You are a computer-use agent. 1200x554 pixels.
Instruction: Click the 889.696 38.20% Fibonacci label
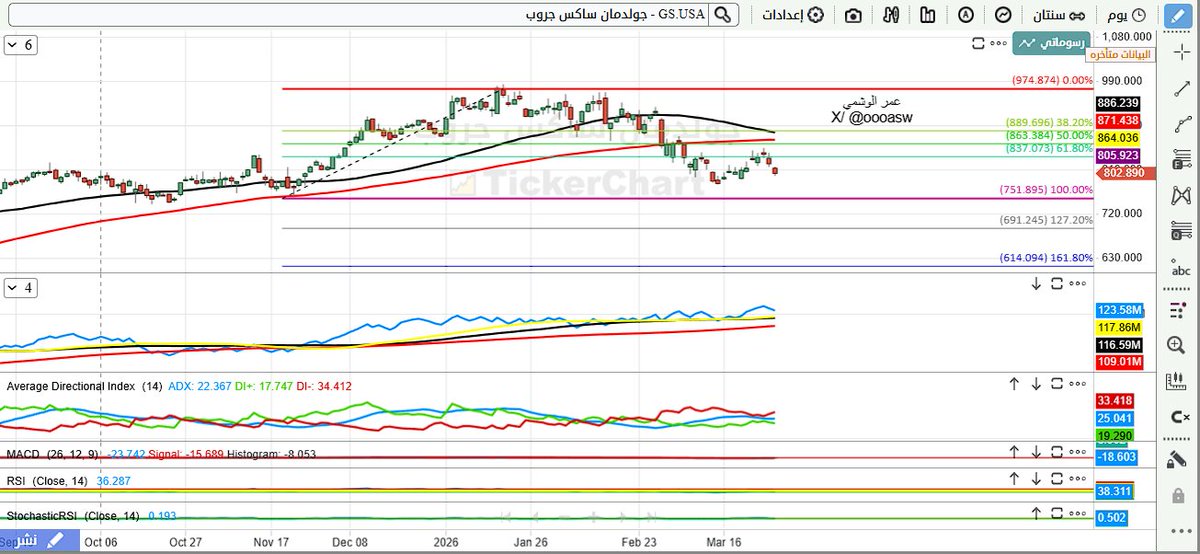point(1048,123)
